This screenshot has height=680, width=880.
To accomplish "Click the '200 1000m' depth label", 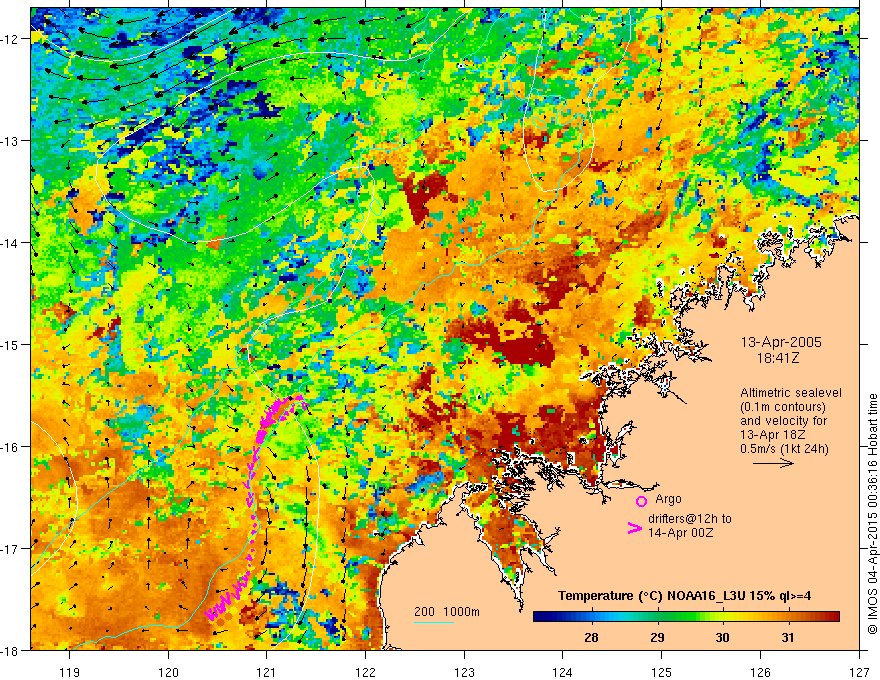I will point(447,612).
